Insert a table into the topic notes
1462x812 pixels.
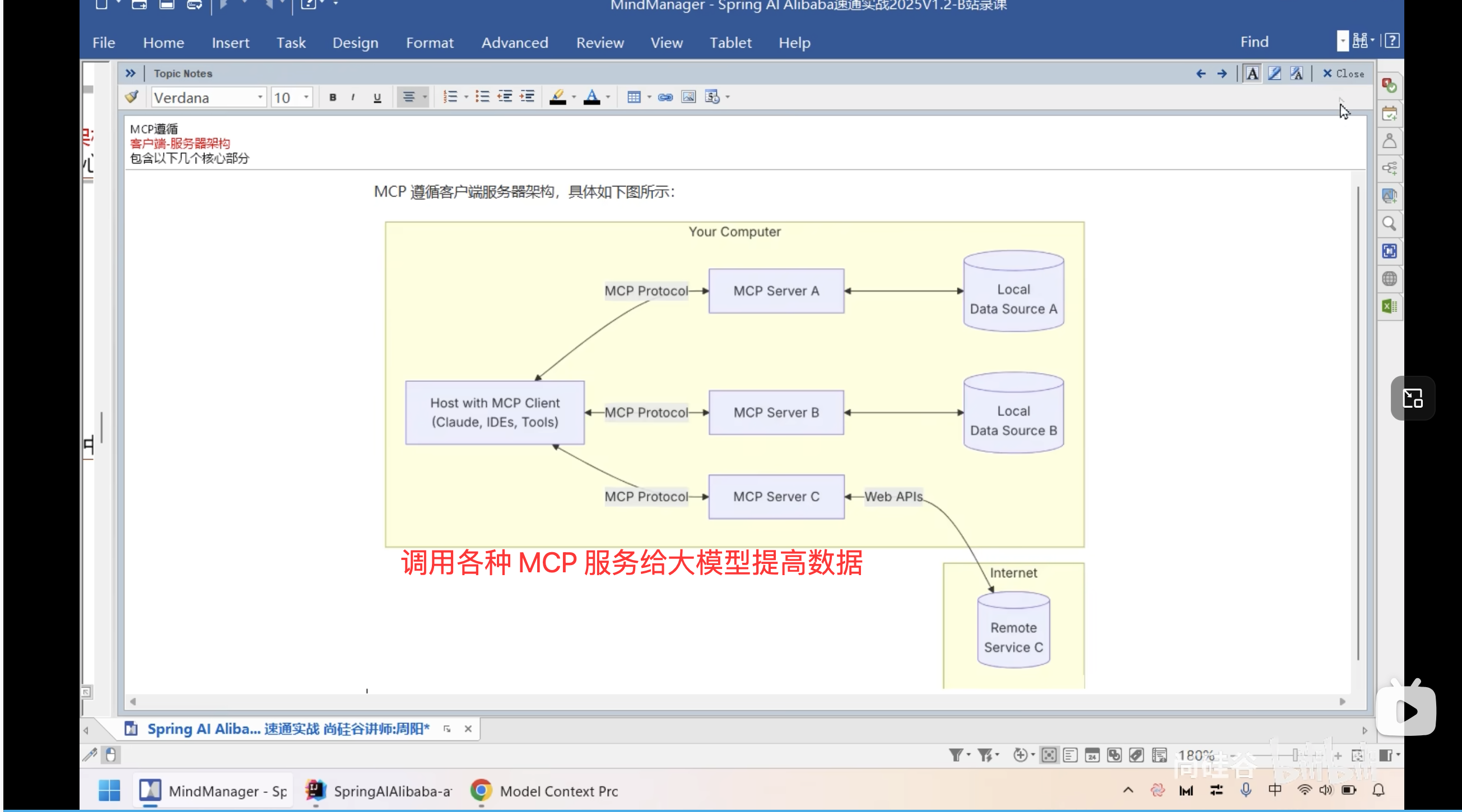(x=635, y=96)
